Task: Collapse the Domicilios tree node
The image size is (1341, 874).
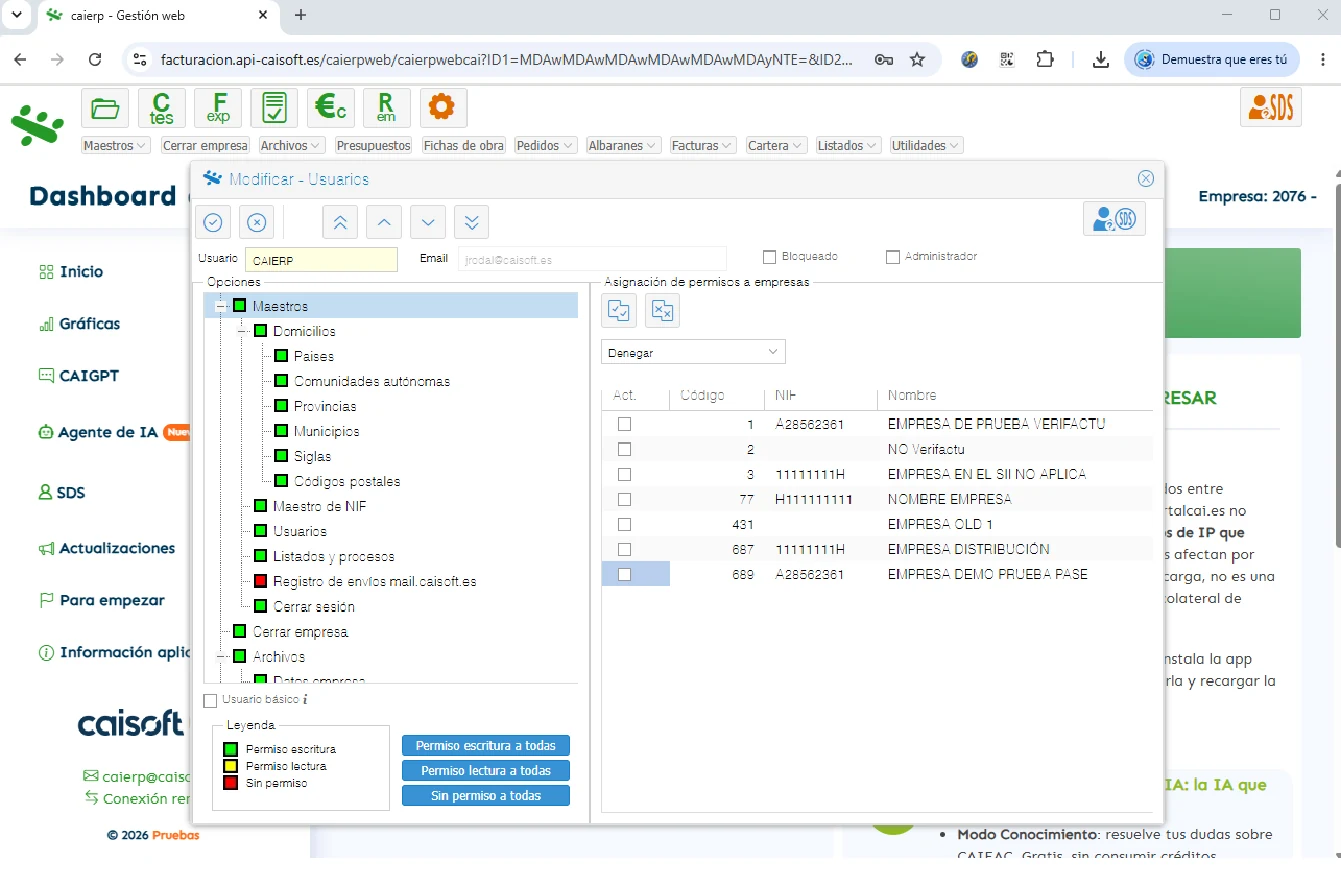Action: (x=242, y=331)
